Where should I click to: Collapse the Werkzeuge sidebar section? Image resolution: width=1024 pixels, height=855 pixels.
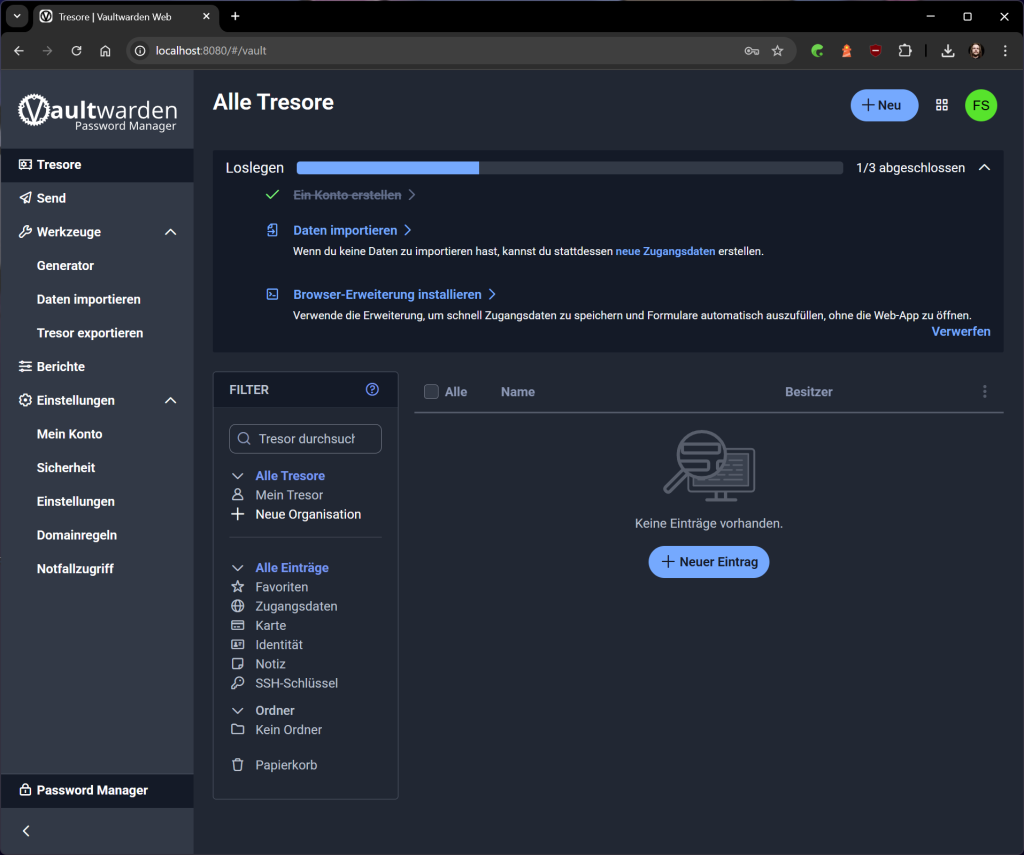pyautogui.click(x=170, y=232)
